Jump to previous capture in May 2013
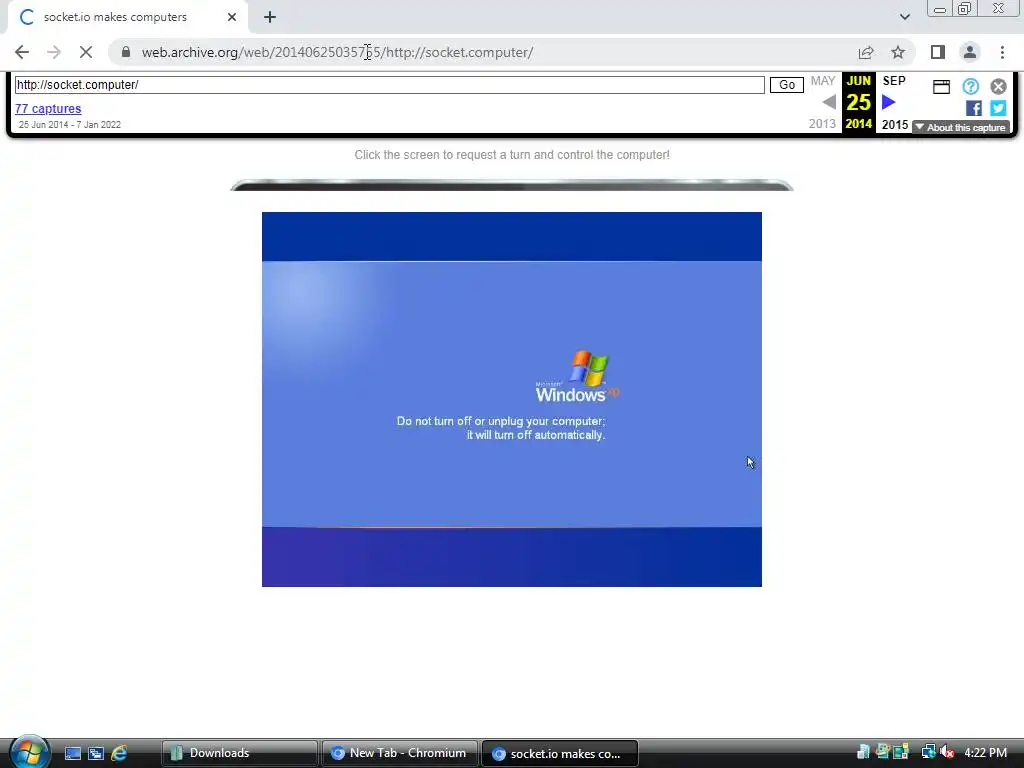The height and width of the screenshot is (768, 1024). 829,102
